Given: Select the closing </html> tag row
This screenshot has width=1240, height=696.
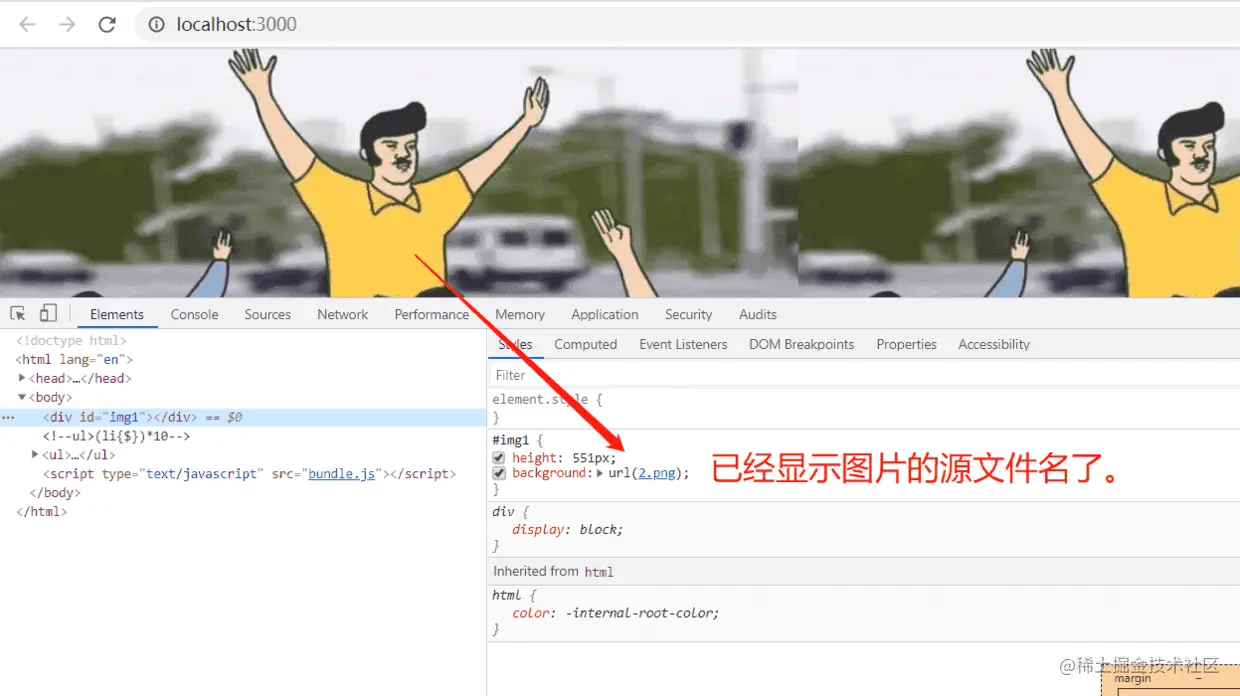Looking at the screenshot, I should (42, 512).
